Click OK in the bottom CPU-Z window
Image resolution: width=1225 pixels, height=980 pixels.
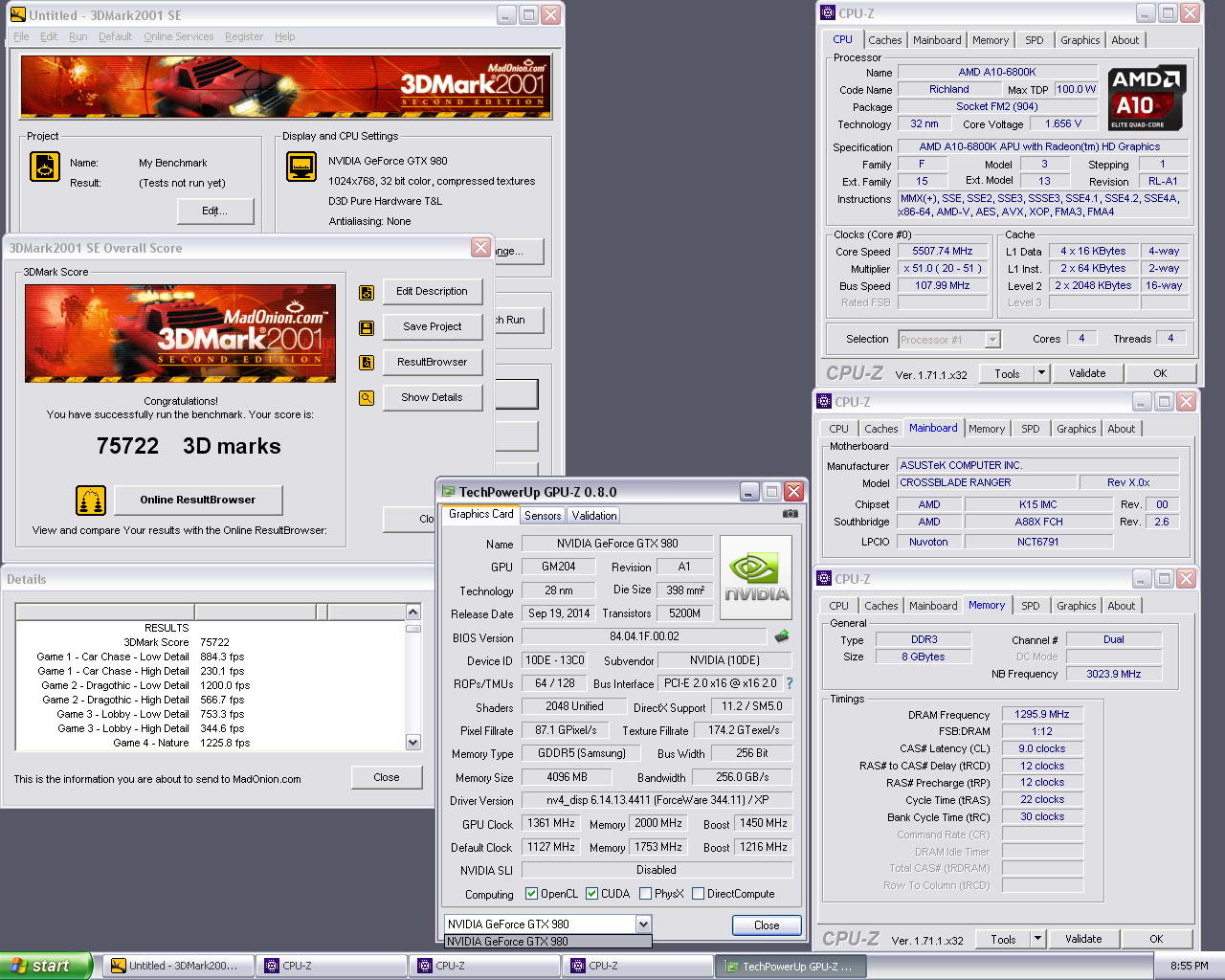(x=1156, y=939)
